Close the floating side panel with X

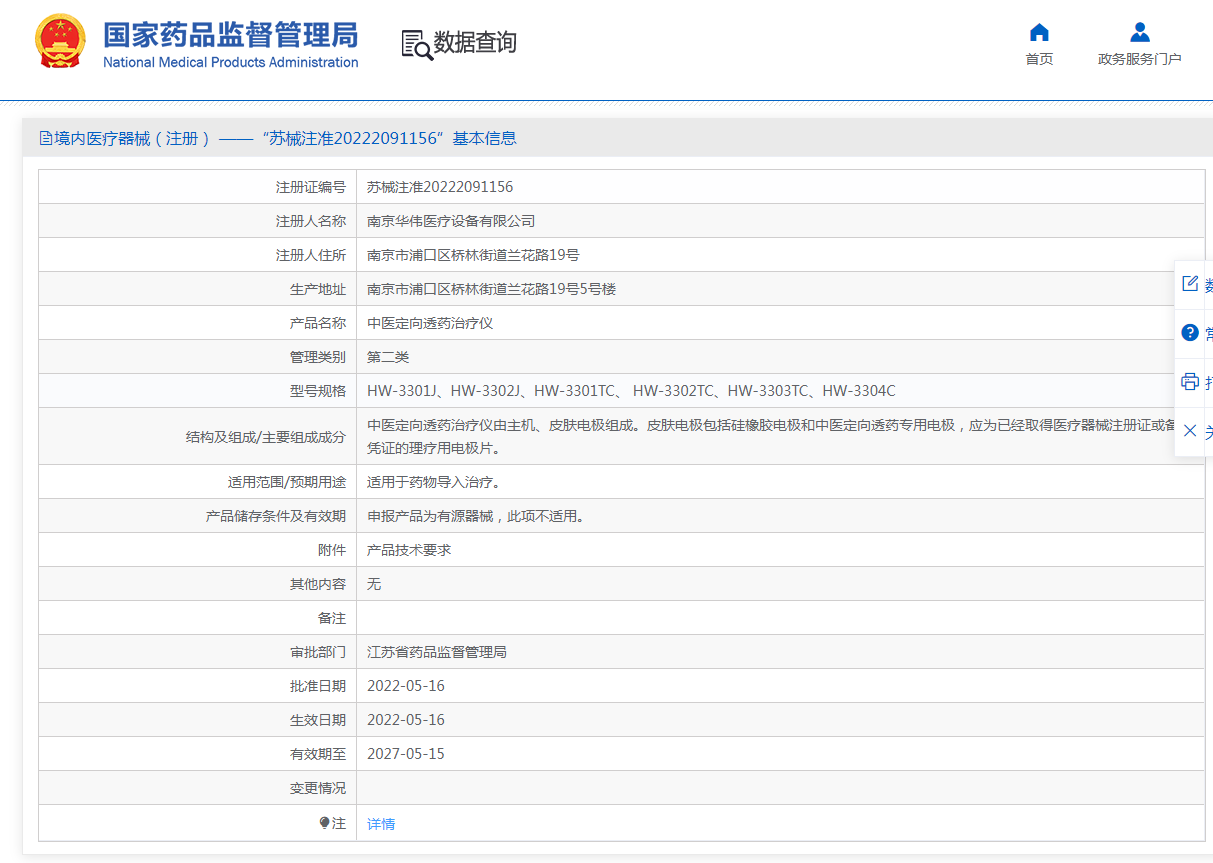tap(1190, 431)
